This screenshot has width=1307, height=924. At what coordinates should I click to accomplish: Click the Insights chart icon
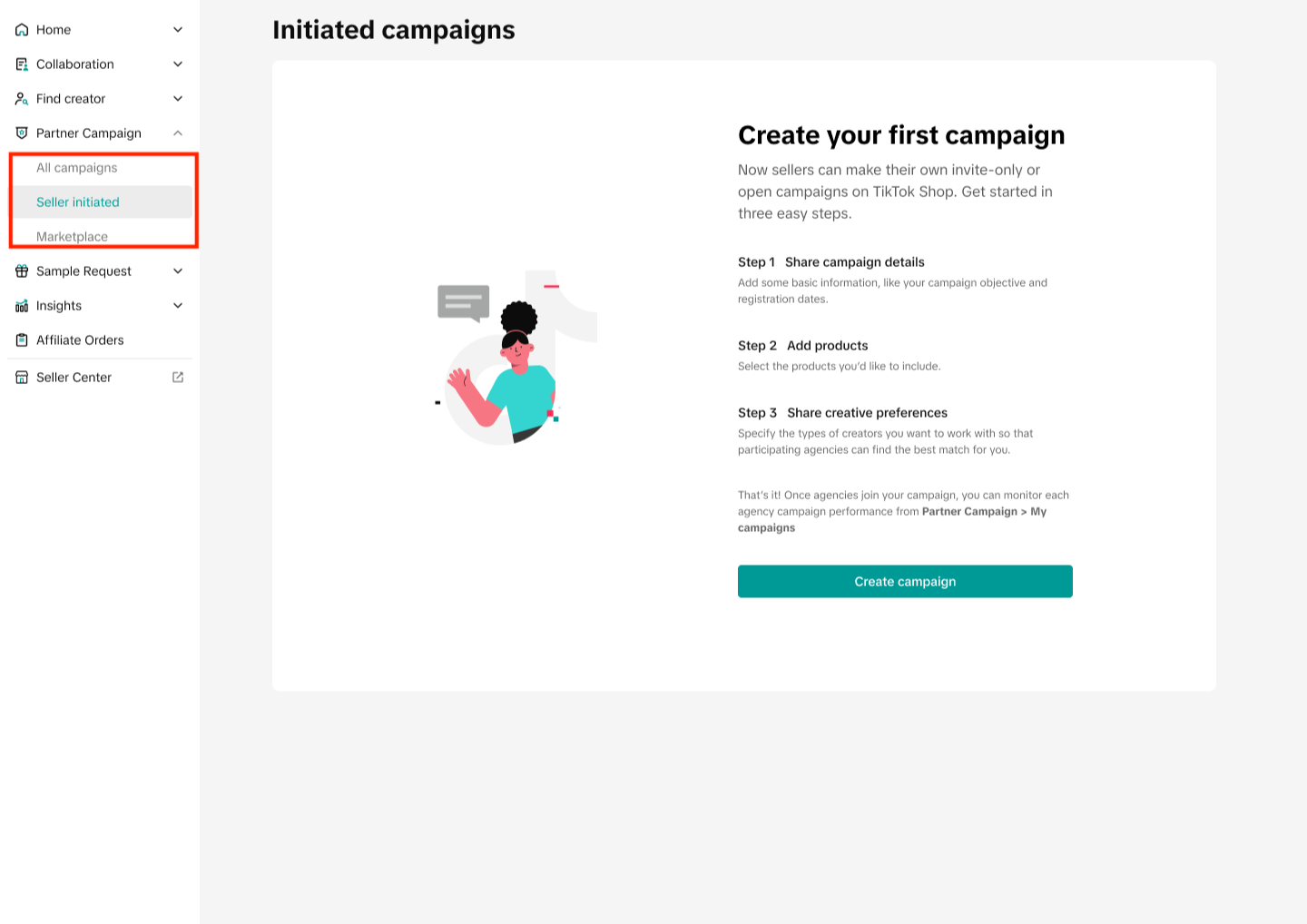[x=22, y=306]
